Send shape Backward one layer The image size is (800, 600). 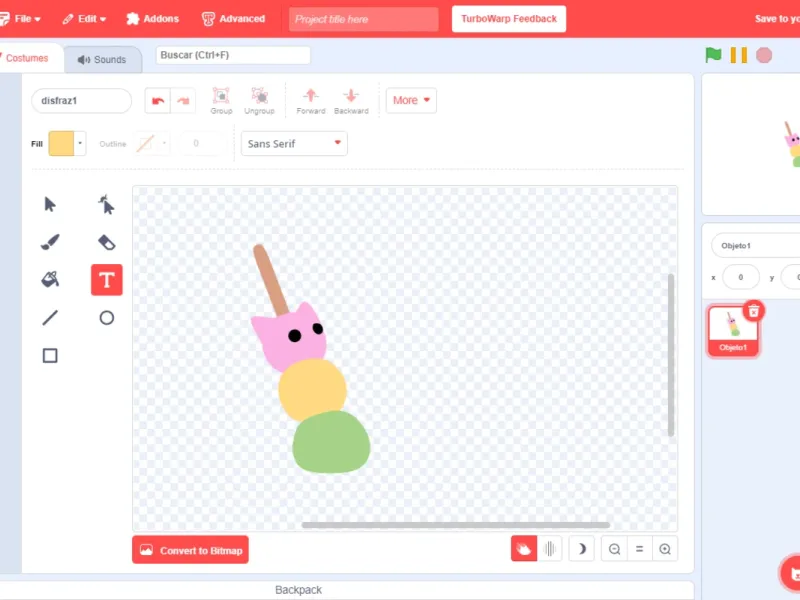pos(351,101)
